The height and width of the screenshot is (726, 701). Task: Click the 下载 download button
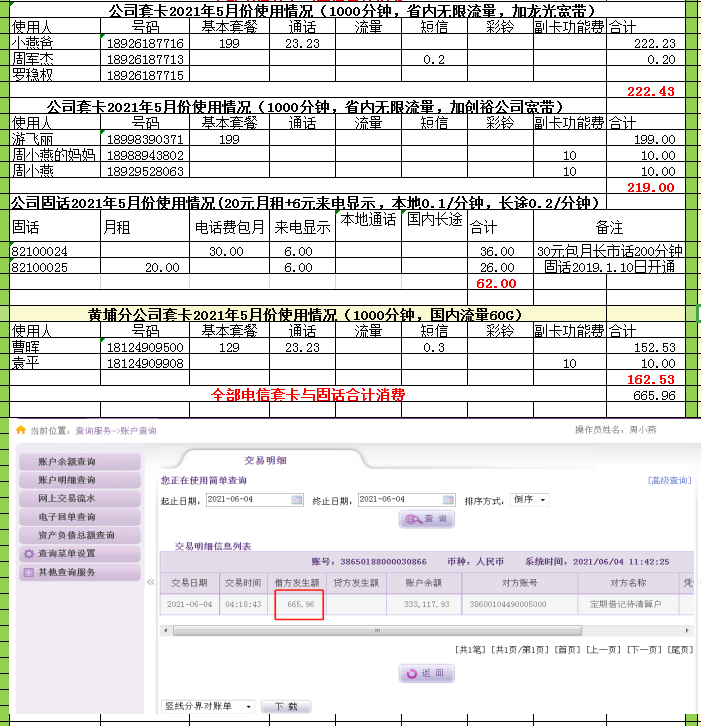286,706
